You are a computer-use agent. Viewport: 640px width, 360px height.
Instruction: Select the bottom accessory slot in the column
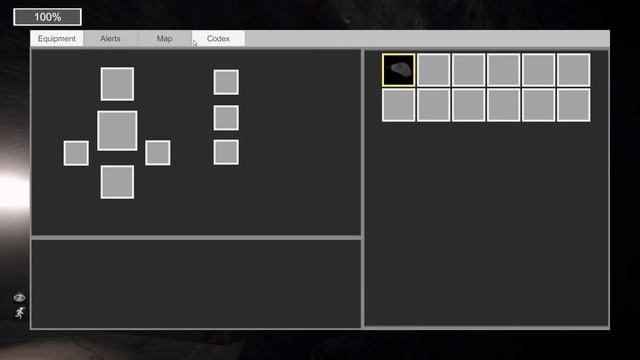coord(226,152)
